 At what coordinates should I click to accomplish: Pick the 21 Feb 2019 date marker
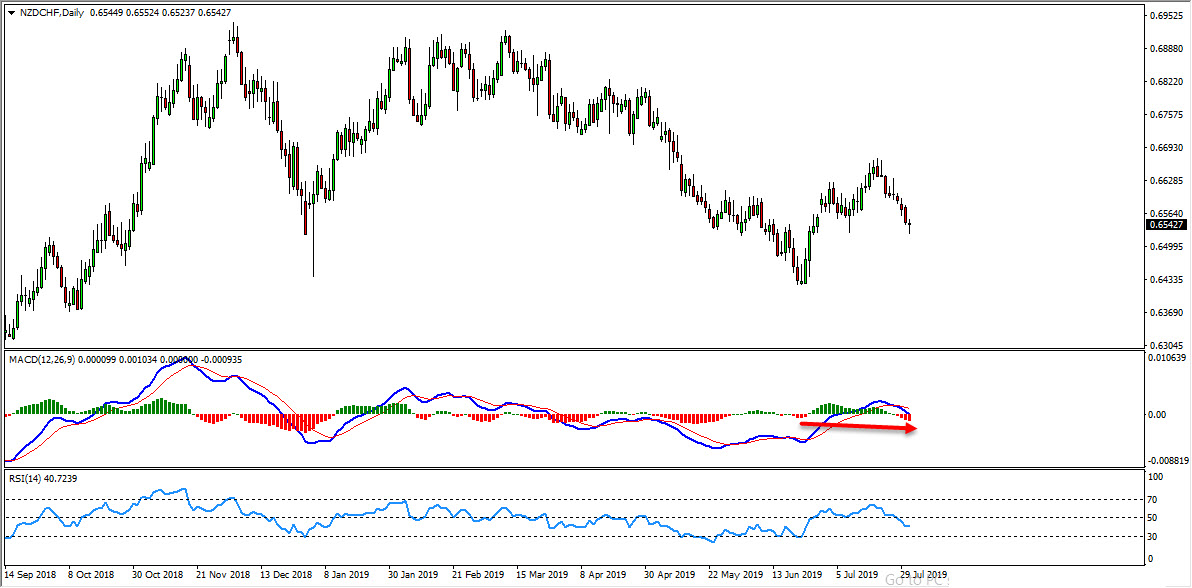pos(475,576)
